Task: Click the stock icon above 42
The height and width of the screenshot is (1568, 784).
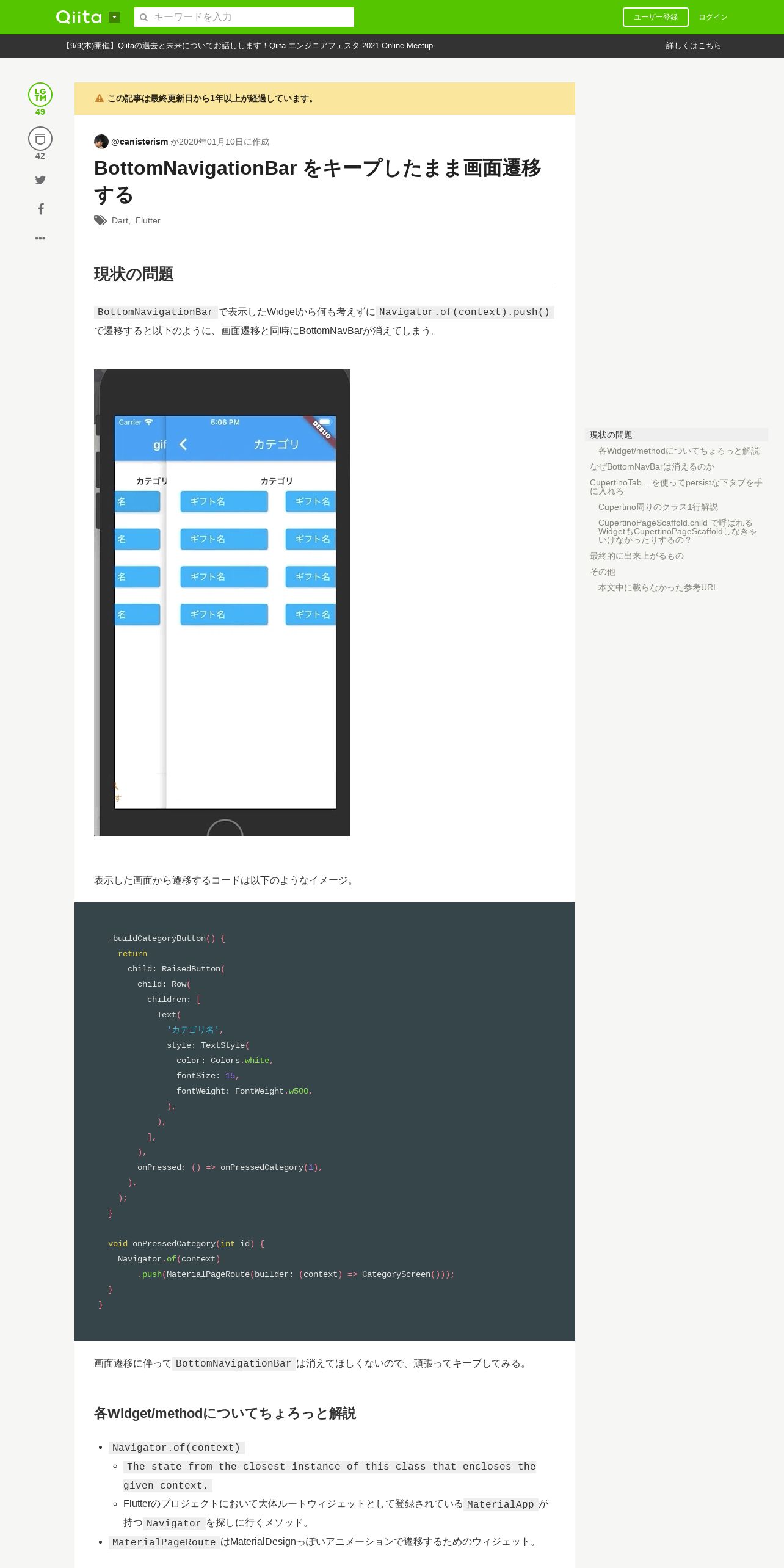Action: 40,139
